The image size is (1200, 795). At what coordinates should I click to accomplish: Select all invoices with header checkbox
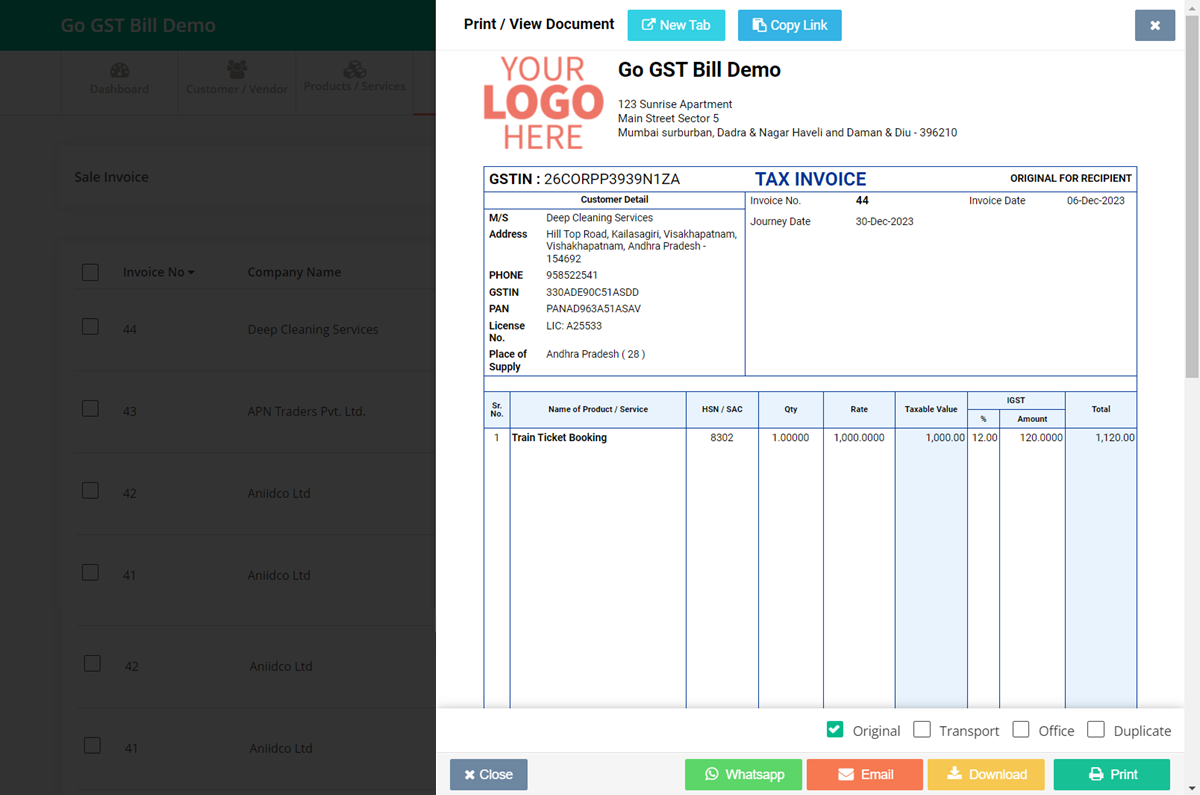[x=90, y=272]
